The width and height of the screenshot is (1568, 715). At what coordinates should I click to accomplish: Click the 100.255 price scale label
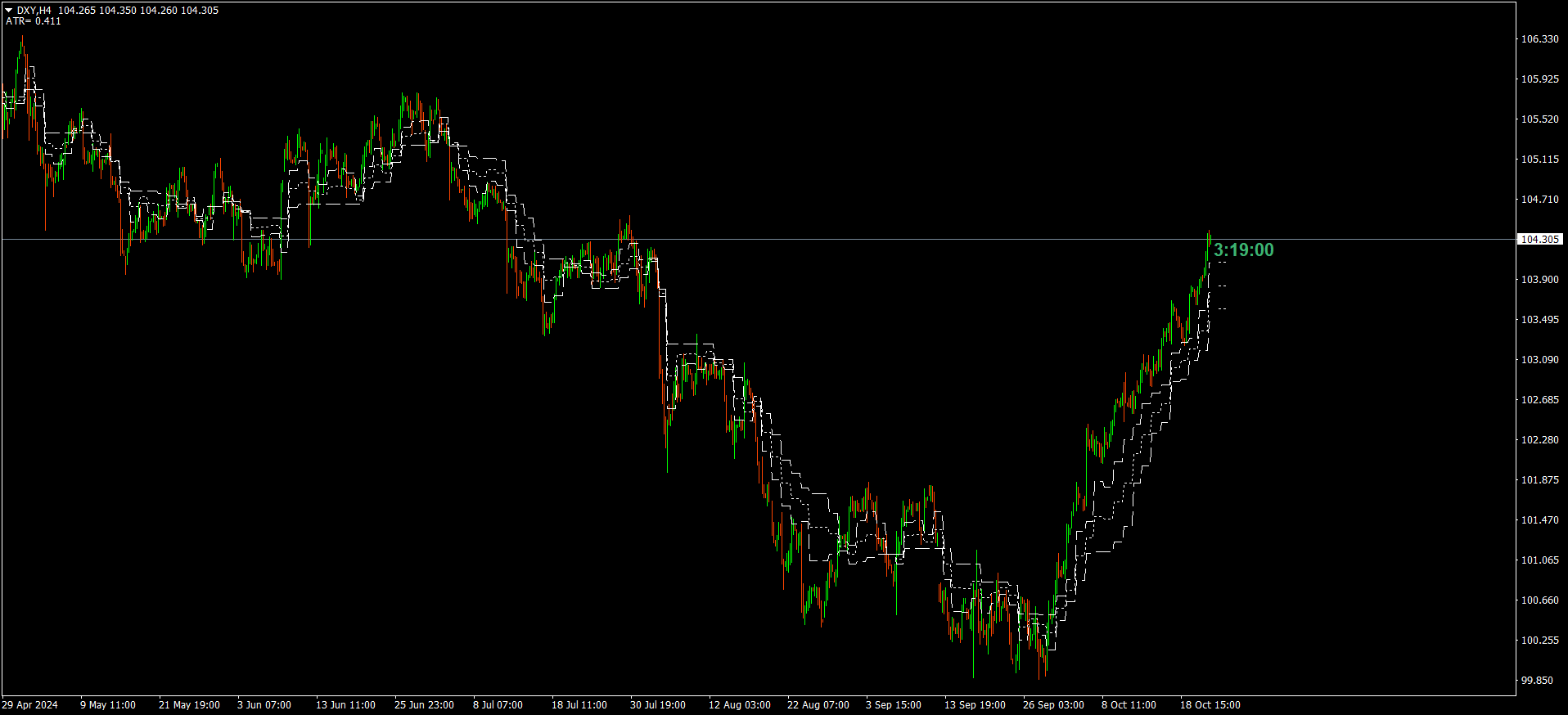pos(1539,641)
